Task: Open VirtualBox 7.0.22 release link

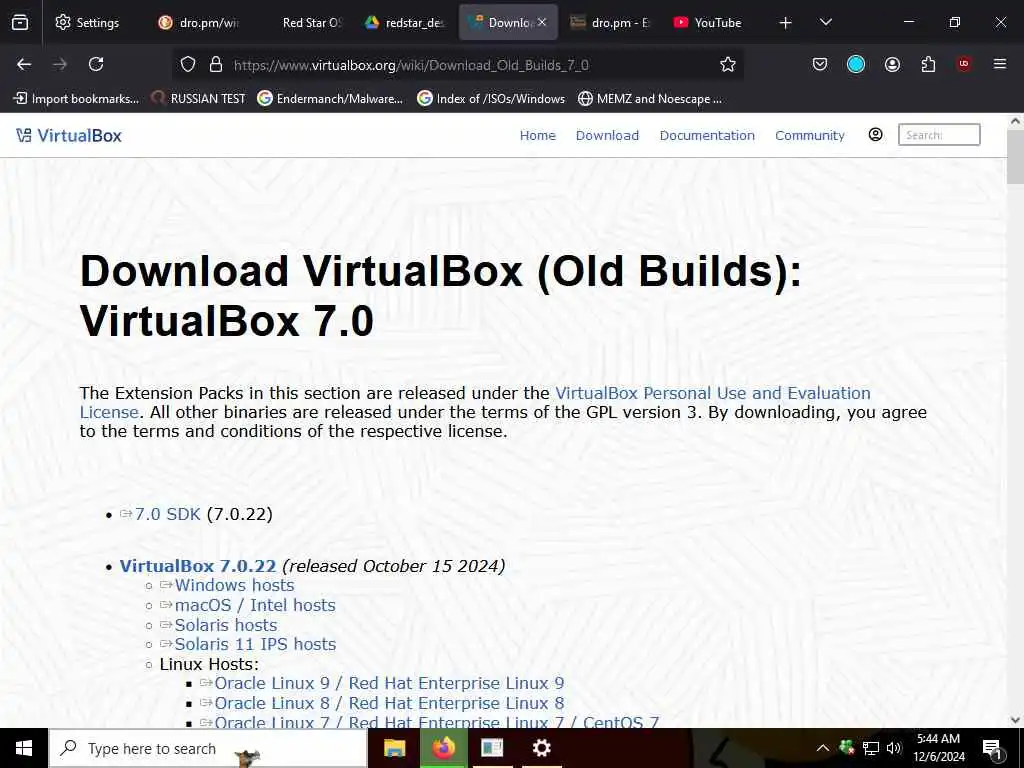Action: [198, 566]
